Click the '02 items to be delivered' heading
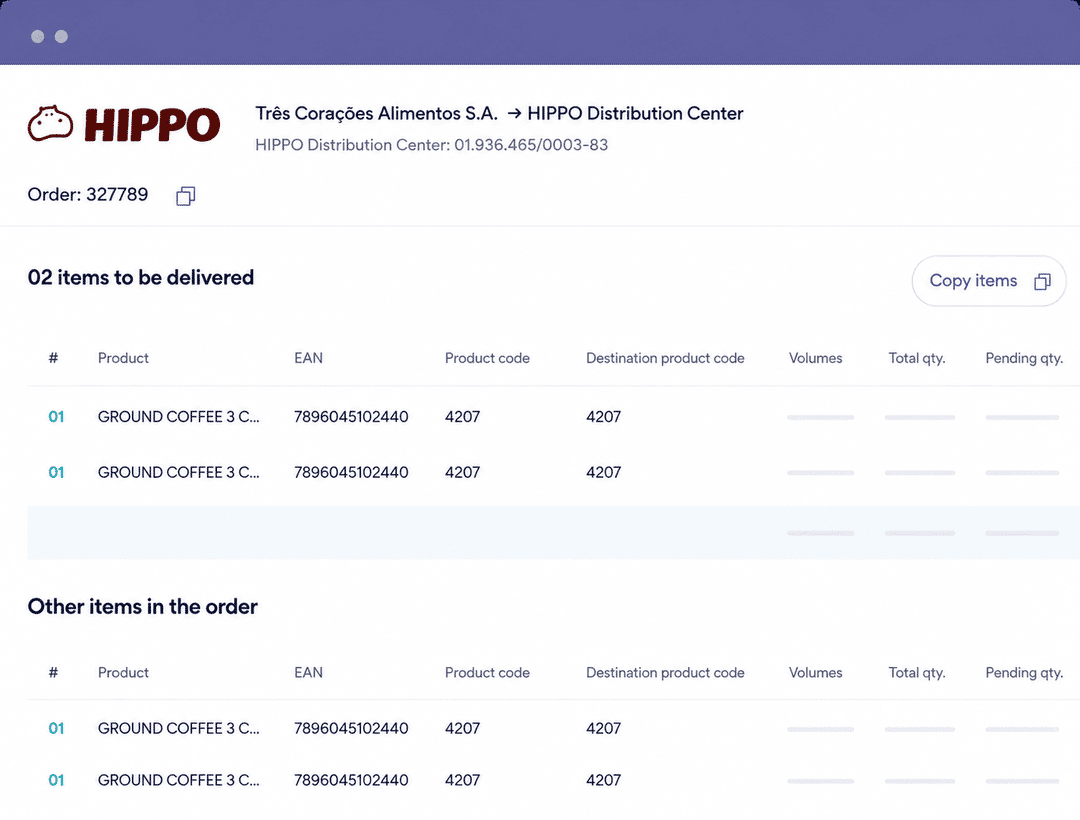 coord(141,277)
